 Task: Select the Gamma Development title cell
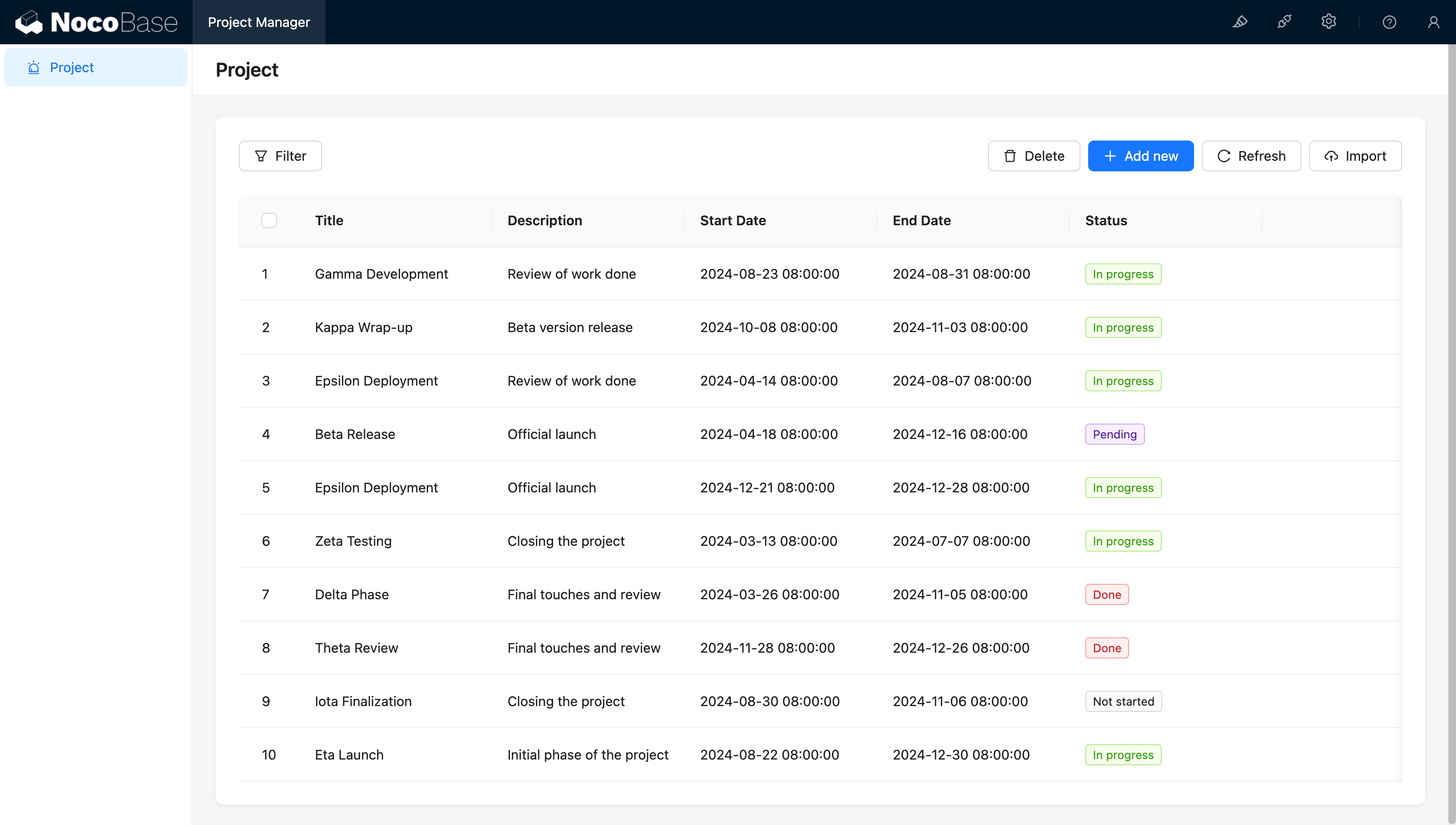(x=381, y=274)
